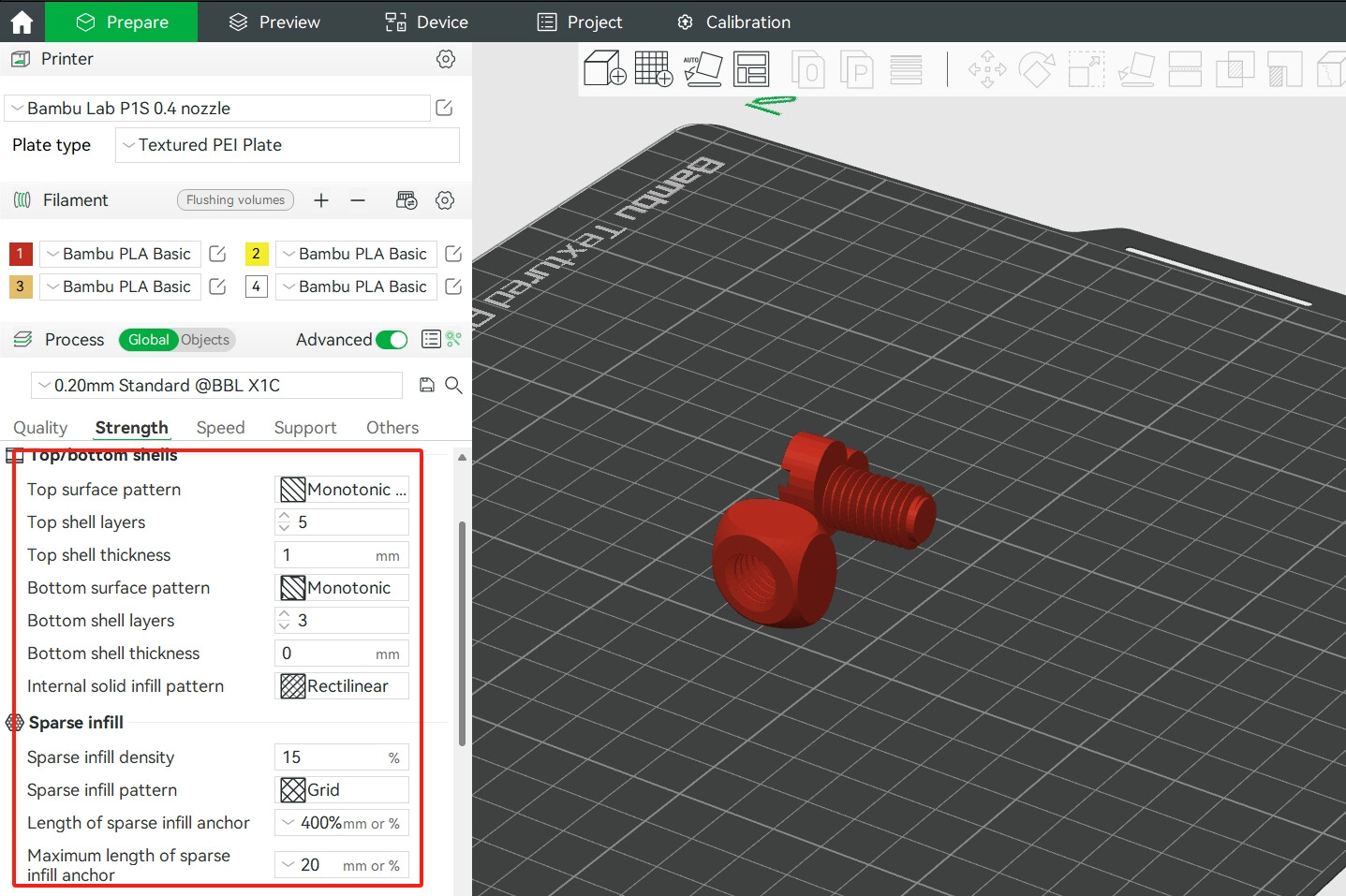Open filament 4 Bambu PLA Basic dropdown

coord(356,286)
